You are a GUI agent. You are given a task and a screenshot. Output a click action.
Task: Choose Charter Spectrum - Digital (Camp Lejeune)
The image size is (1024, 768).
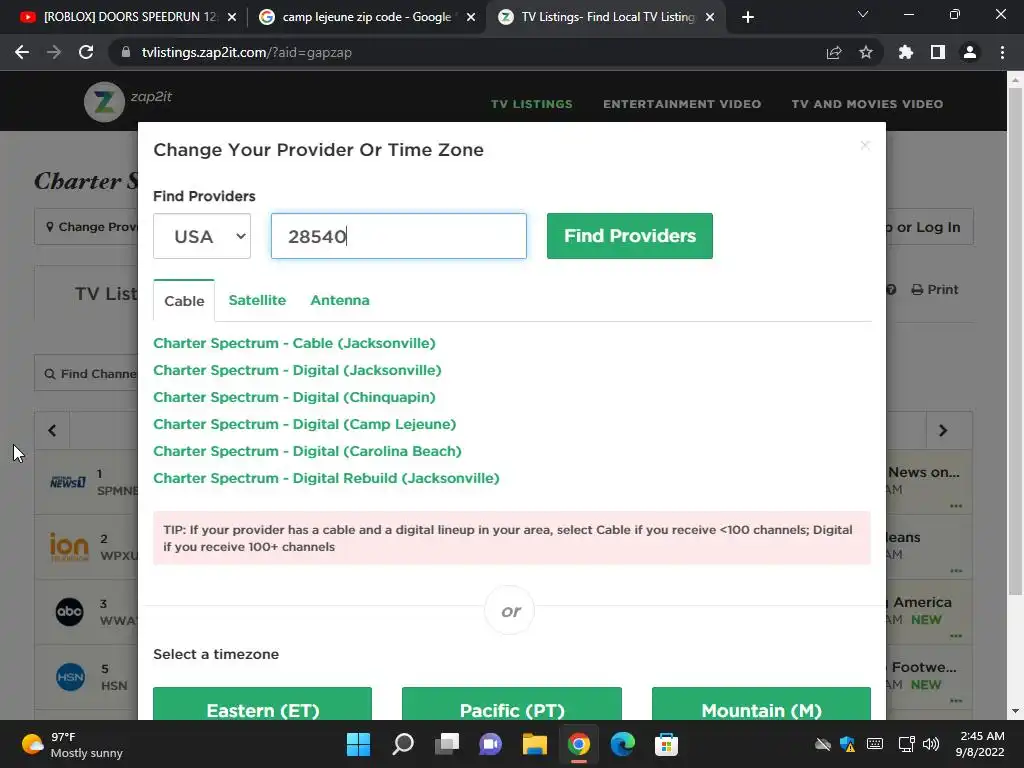tap(305, 424)
